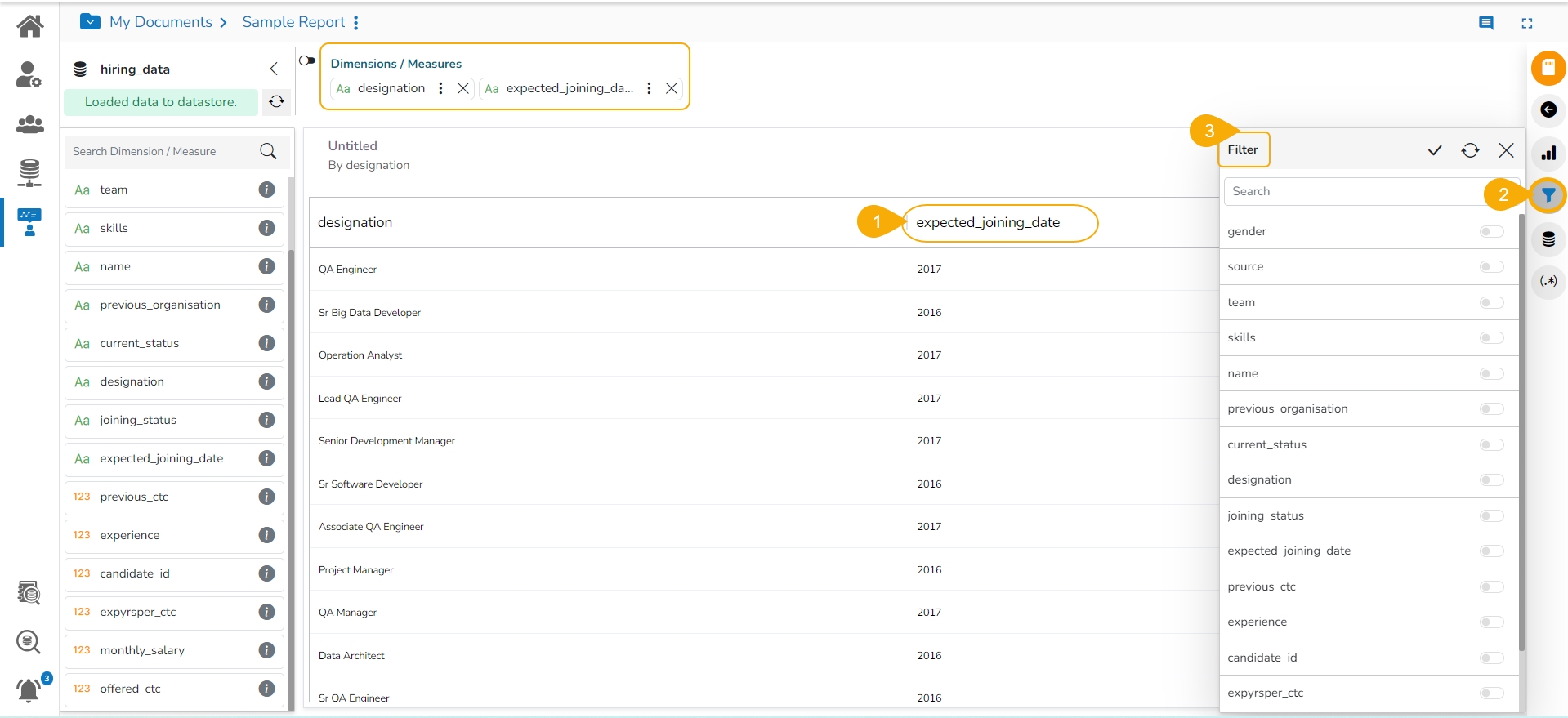This screenshot has width=1568, height=718.
Task: Go to the My Documents breadcrumb
Action: pos(160,22)
